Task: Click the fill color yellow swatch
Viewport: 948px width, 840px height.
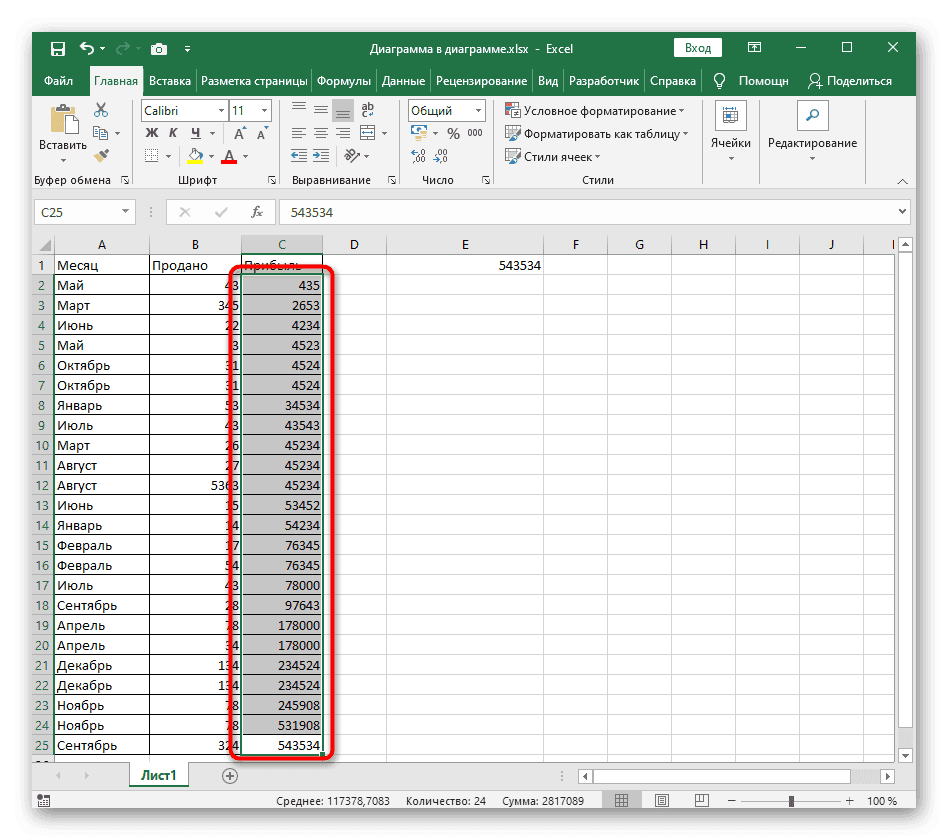Action: [x=196, y=156]
